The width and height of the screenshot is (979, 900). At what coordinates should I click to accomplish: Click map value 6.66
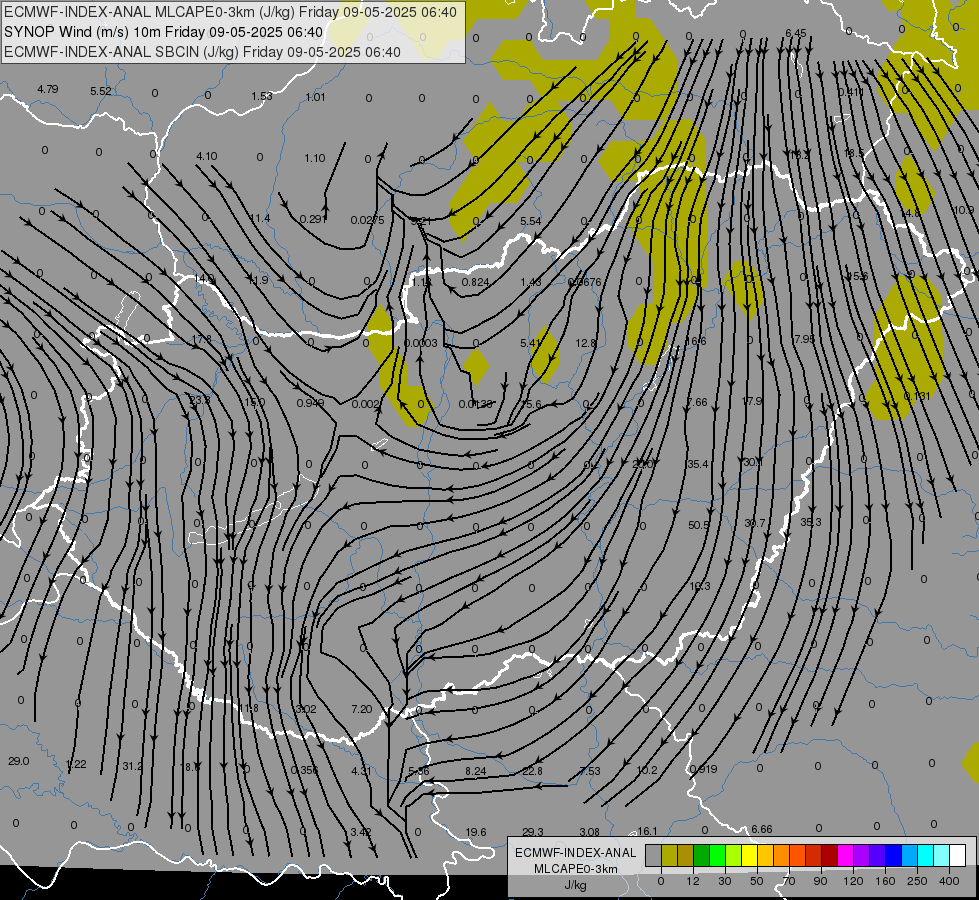point(762,829)
